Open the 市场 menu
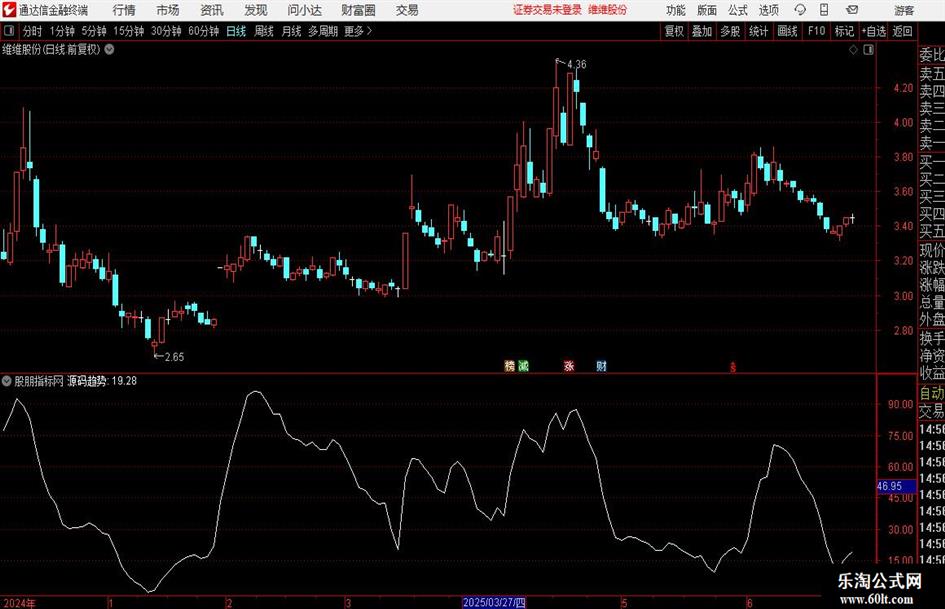The image size is (945, 609). [x=168, y=10]
